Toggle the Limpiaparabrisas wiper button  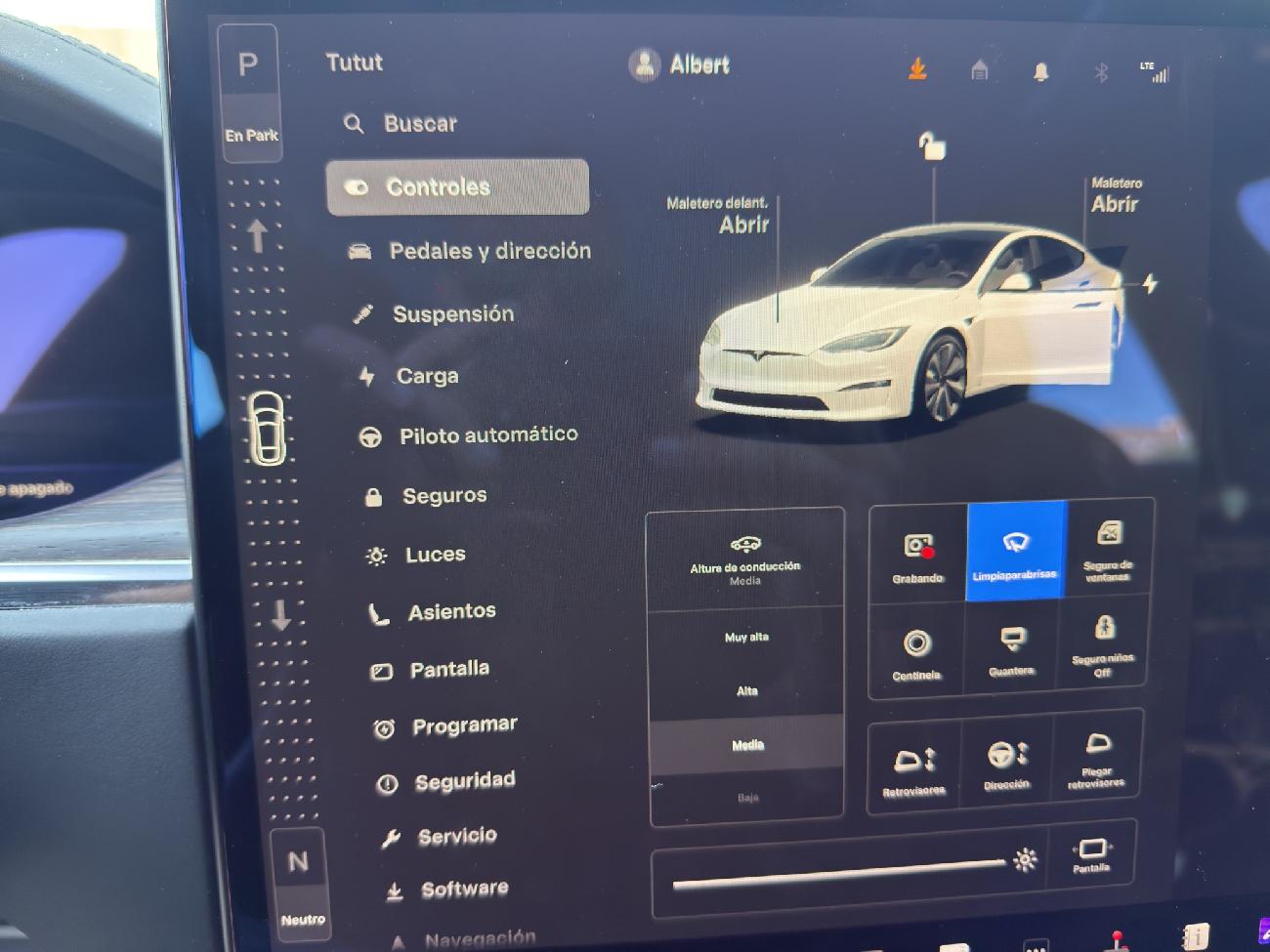[x=1015, y=552]
